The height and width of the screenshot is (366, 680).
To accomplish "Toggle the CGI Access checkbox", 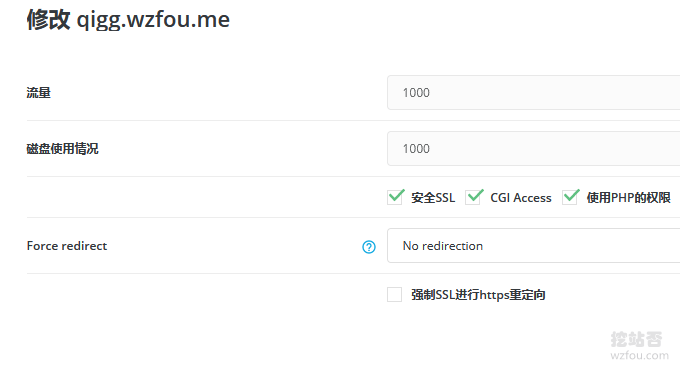I will (474, 197).
